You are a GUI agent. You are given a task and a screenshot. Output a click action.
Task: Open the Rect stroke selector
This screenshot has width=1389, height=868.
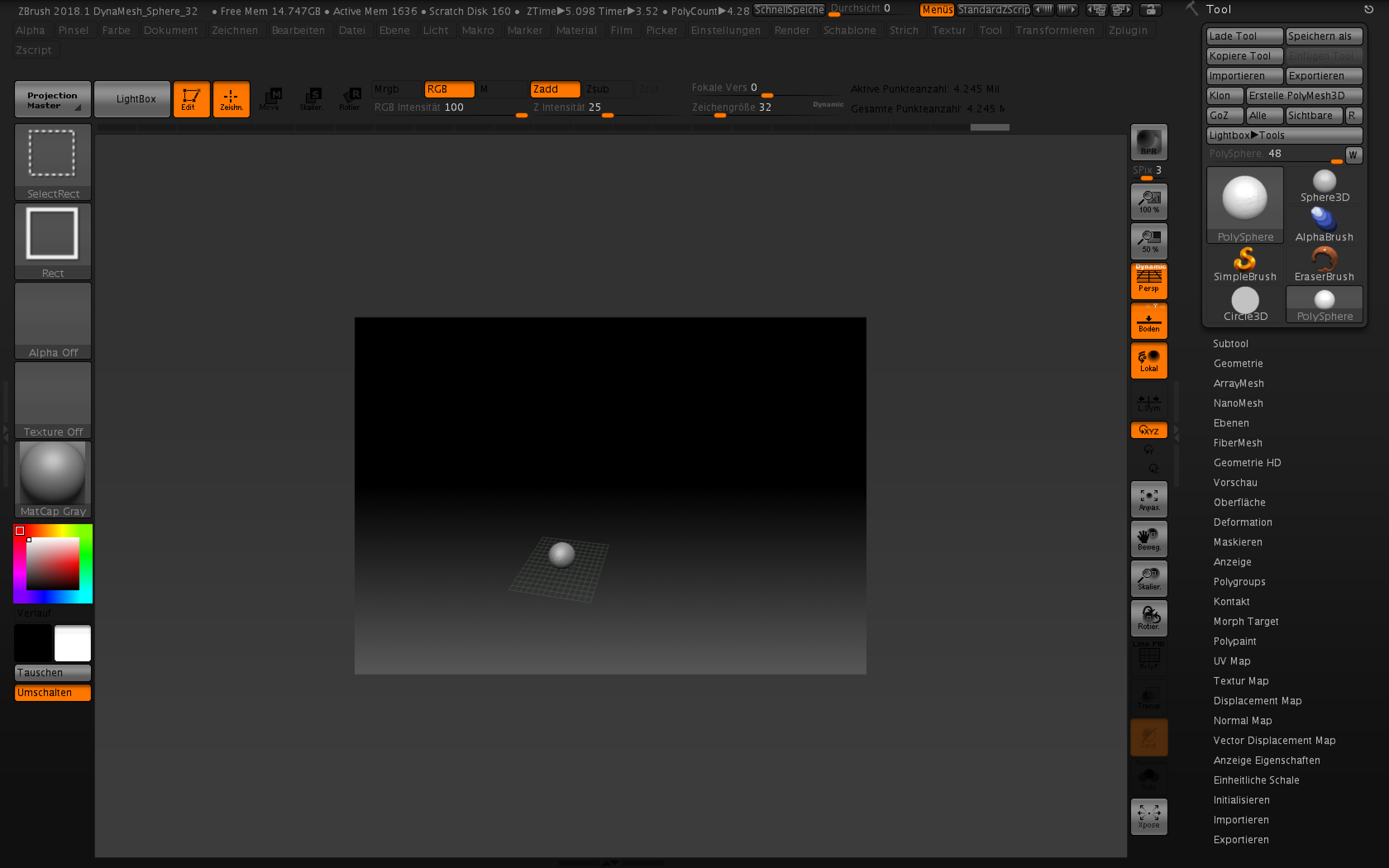pos(52,241)
